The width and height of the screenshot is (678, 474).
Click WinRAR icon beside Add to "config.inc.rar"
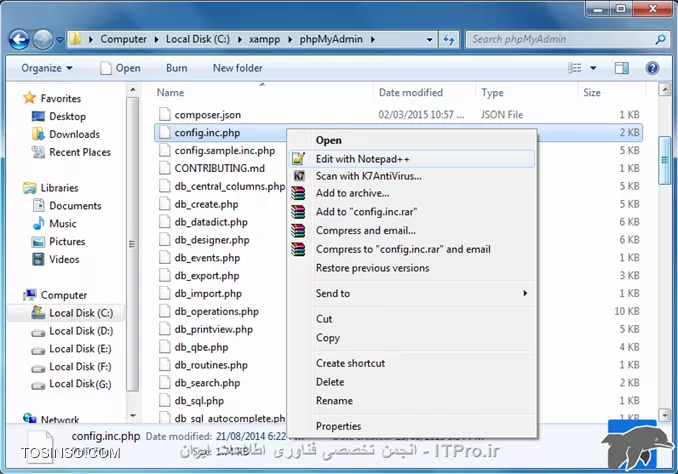tap(298, 211)
